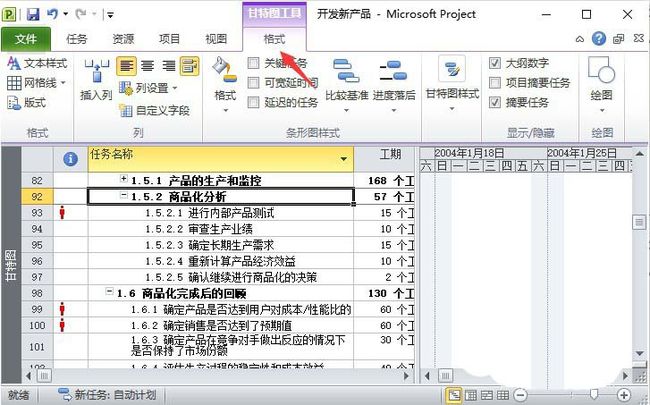
Task: Switch to resource sheet view icon in status bar
Action: pyautogui.click(x=503, y=395)
